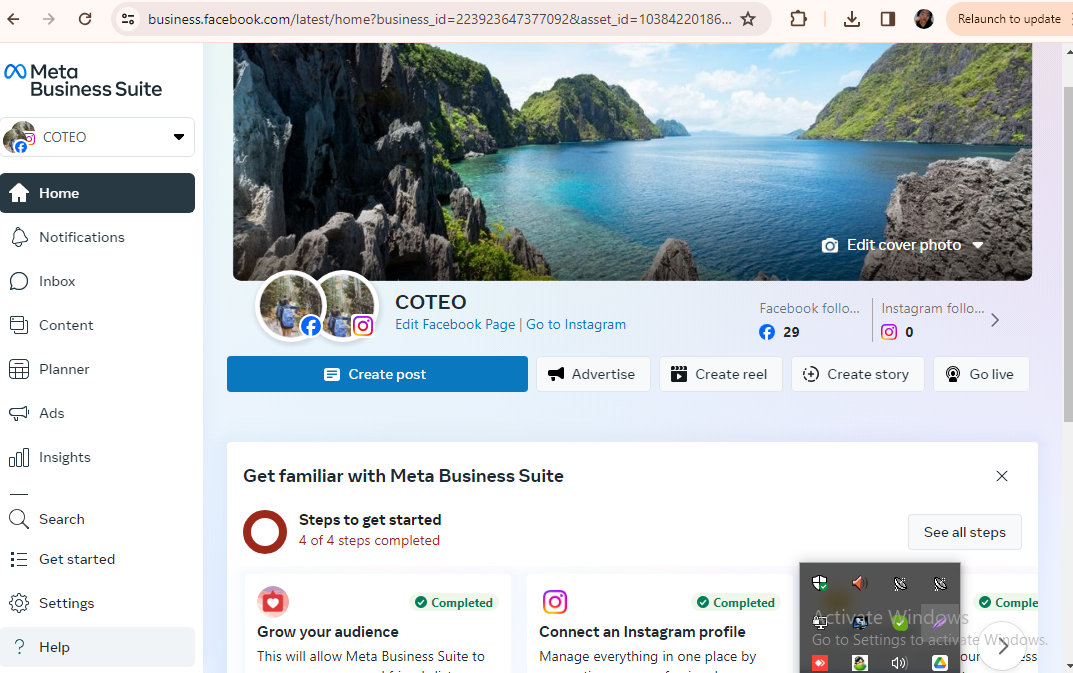
Task: Click the COTEO Instagram profile picture
Action: click(x=346, y=305)
